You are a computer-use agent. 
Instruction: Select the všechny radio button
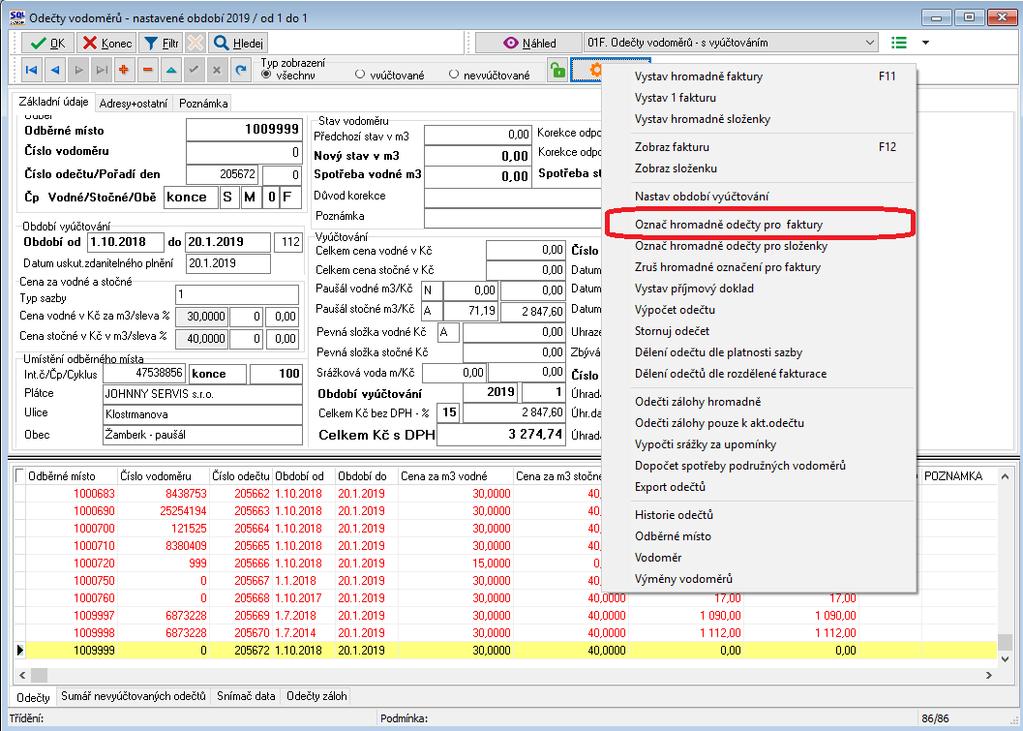coord(266,75)
